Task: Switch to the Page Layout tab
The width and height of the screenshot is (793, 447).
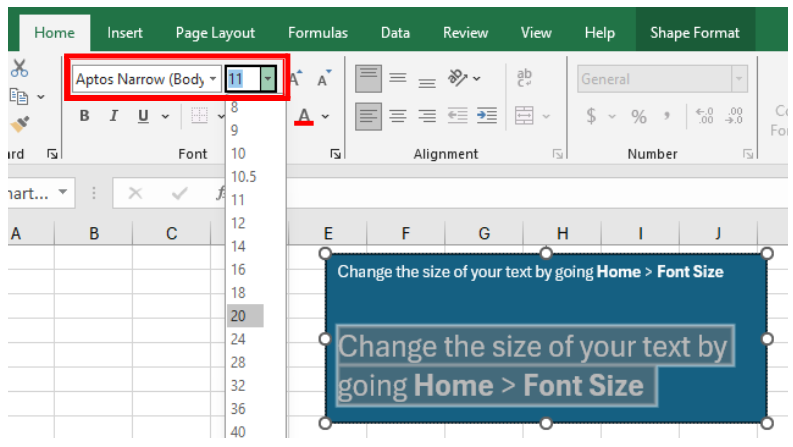Action: point(215,33)
